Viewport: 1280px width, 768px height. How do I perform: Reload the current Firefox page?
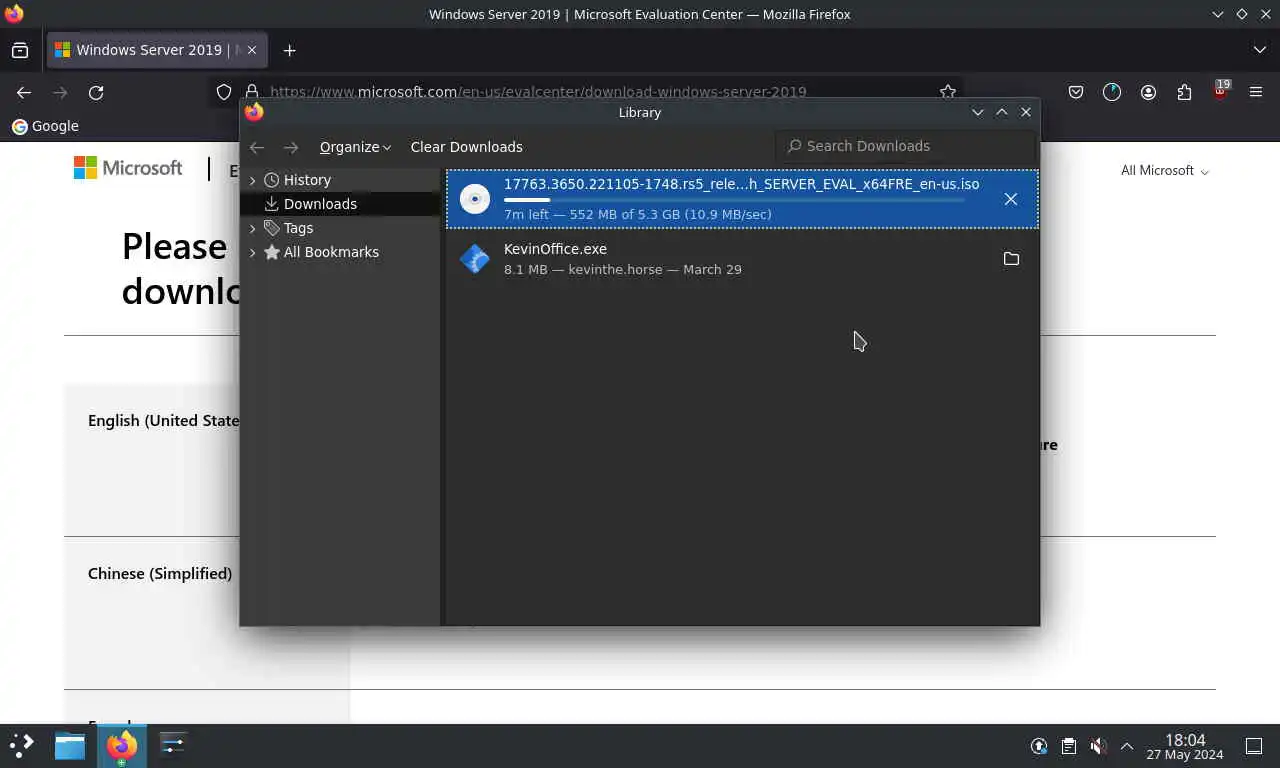tap(96, 92)
